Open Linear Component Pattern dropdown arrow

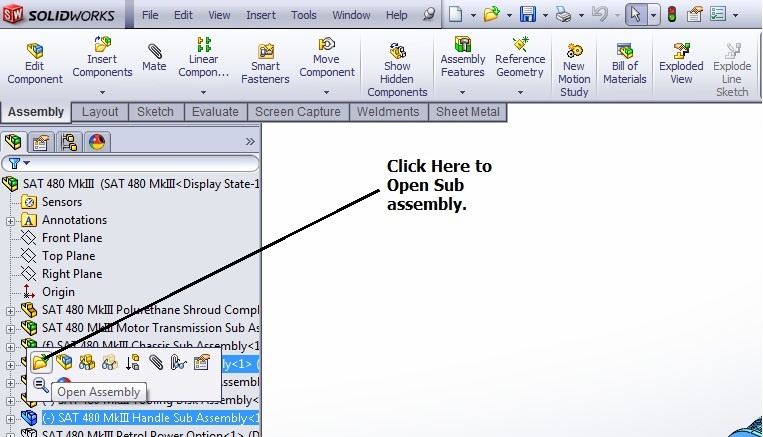(x=203, y=92)
